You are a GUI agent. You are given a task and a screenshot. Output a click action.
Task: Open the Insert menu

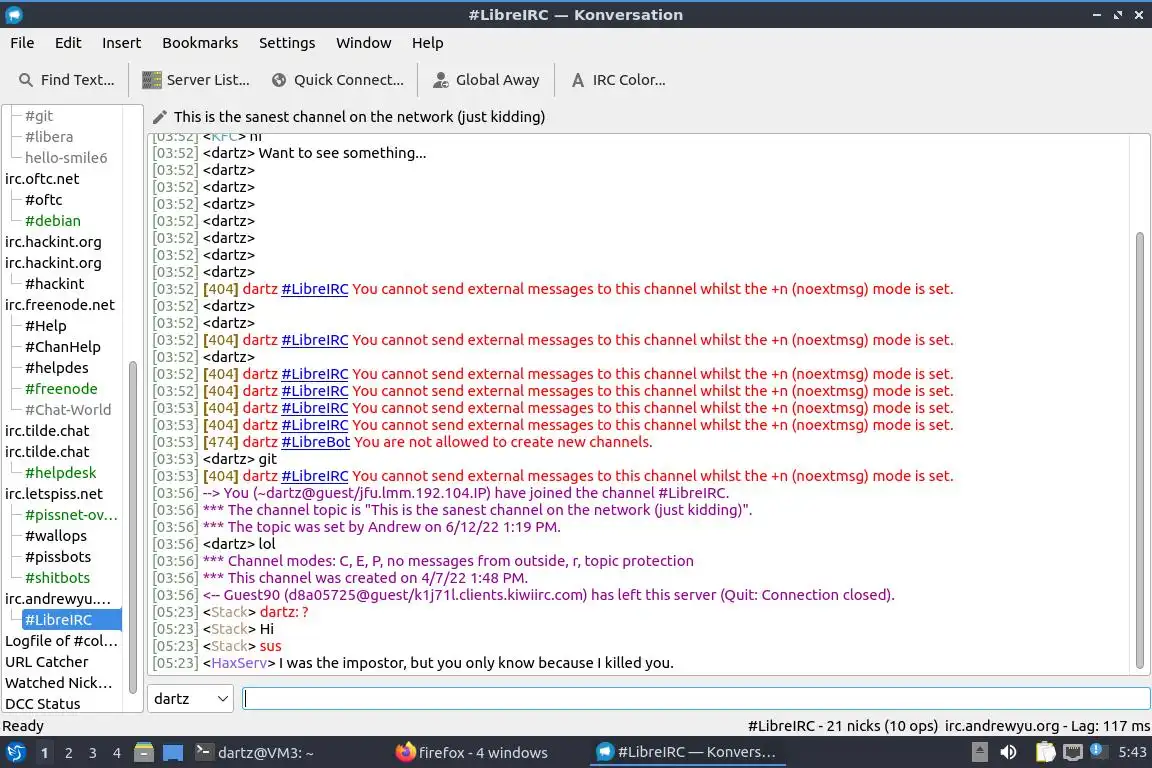point(121,43)
